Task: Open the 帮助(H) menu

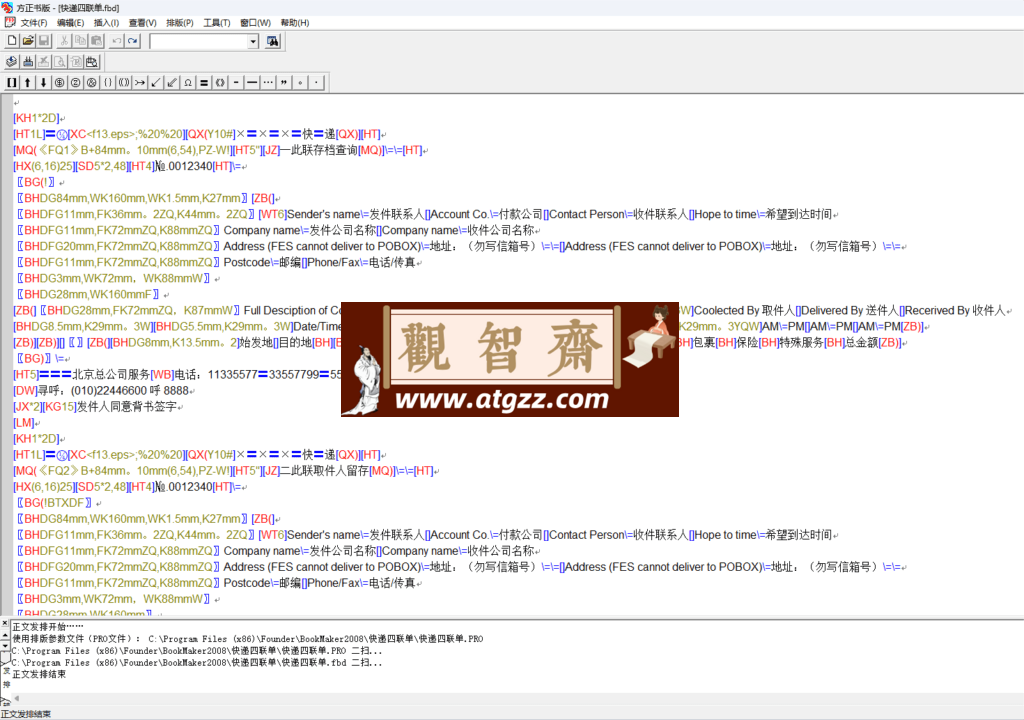Action: tap(295, 23)
